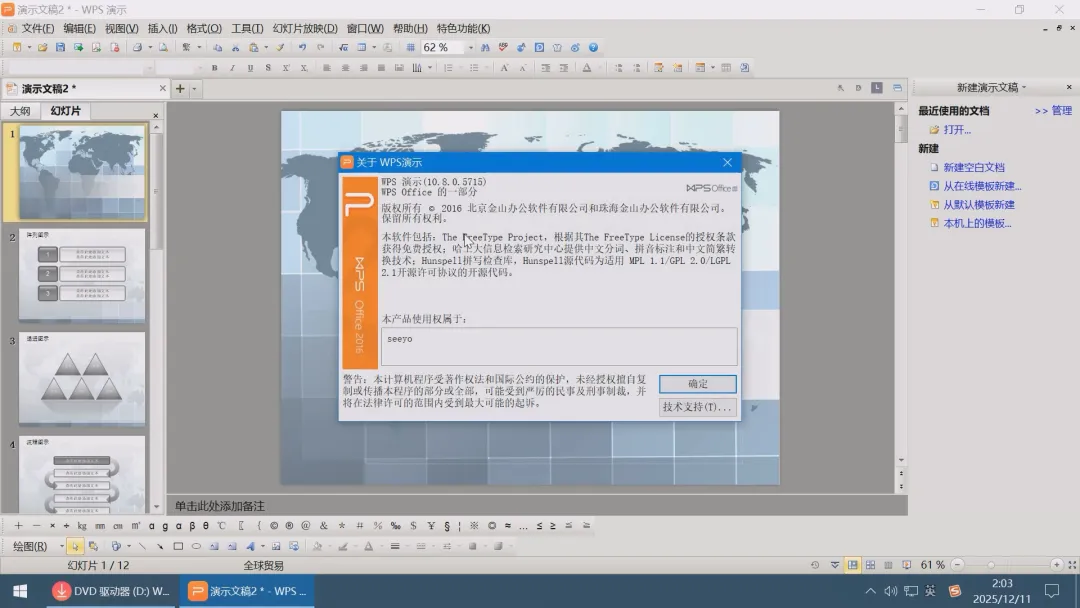
Task: Click the Sogou input method tray icon
Action: (955, 591)
